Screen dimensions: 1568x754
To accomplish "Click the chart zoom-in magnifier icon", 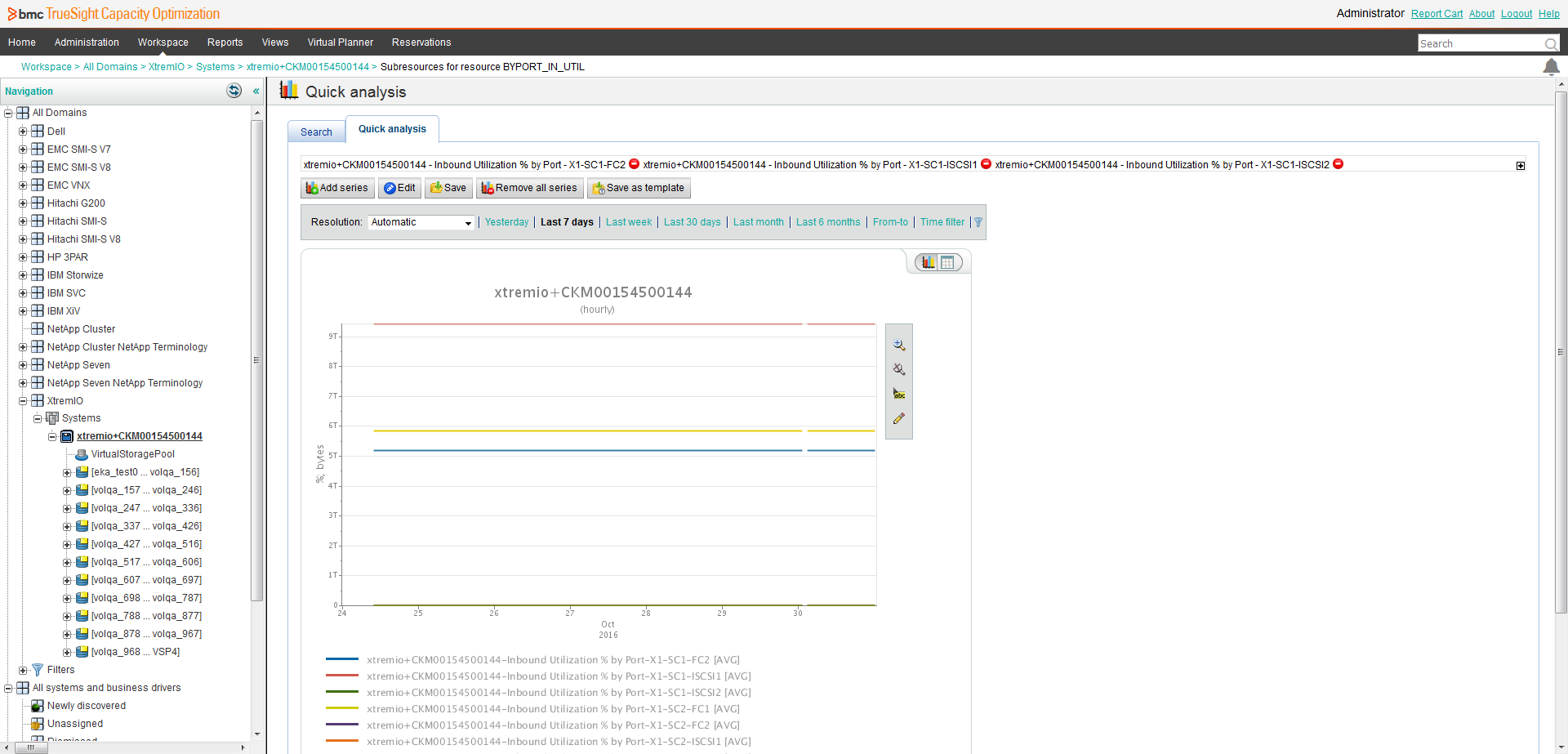I will (899, 346).
